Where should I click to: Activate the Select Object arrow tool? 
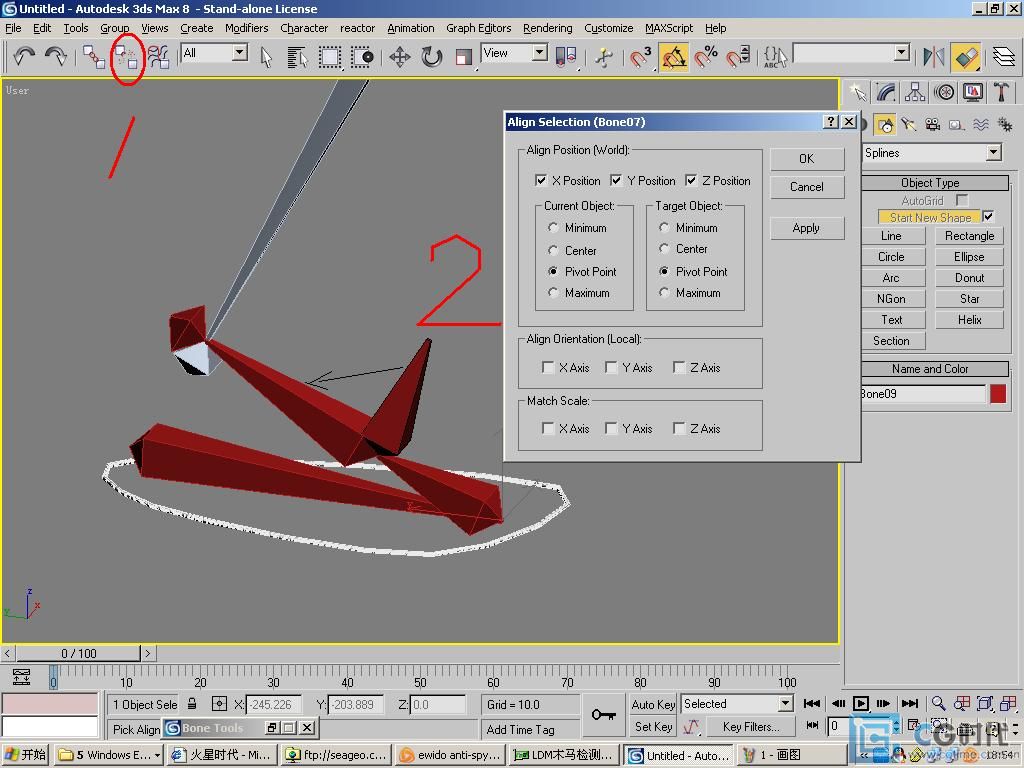pos(266,57)
